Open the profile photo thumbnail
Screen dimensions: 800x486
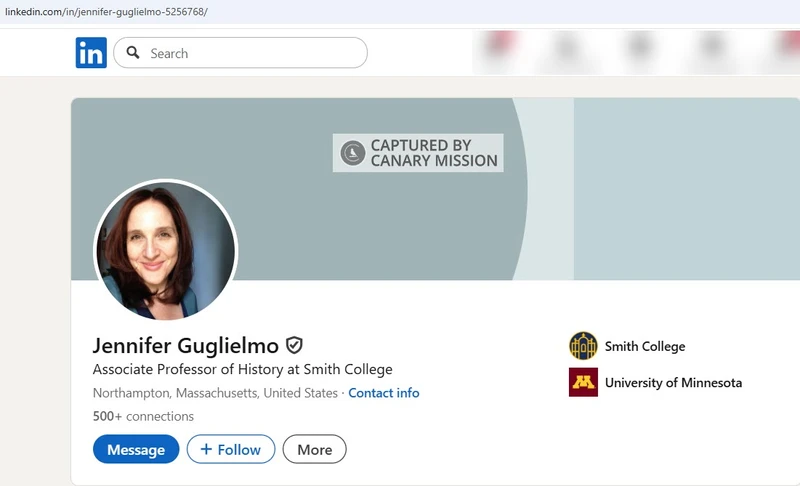pos(166,250)
